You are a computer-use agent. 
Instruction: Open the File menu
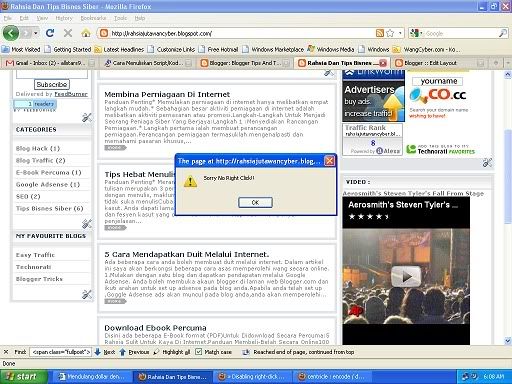[7, 18]
